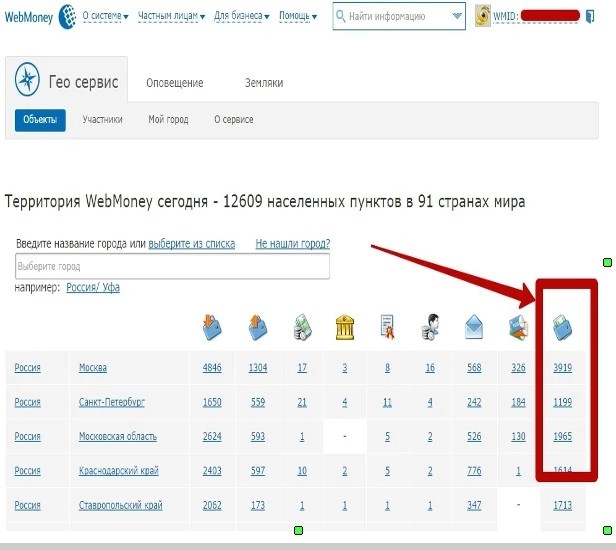Viewport: 616px width, 550px height.
Task: Click the 'Объекты' button
Action: click(40, 120)
